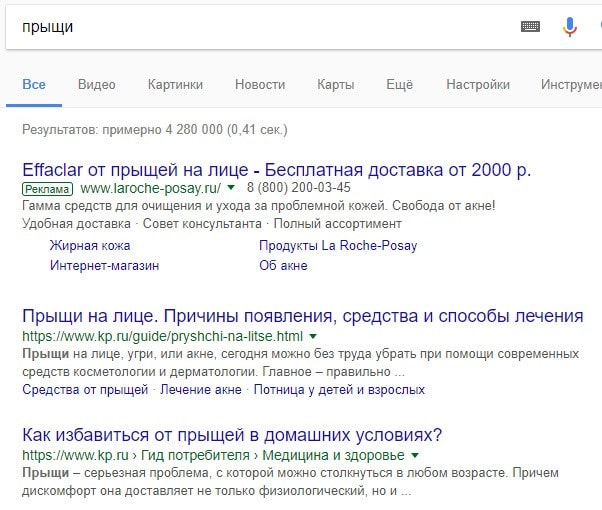Select the Карты tab
Image resolution: width=602 pixels, height=510 pixels.
(x=335, y=85)
